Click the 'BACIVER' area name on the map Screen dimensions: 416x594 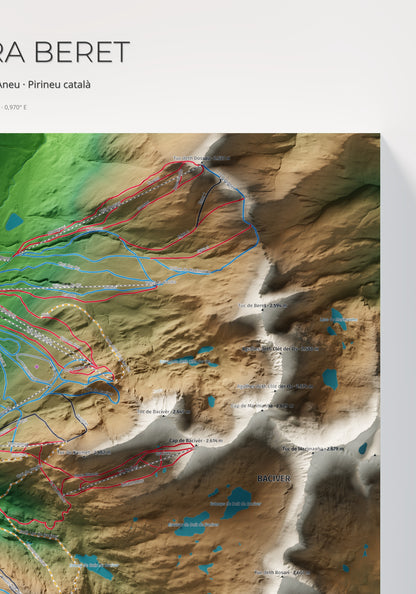[274, 478]
